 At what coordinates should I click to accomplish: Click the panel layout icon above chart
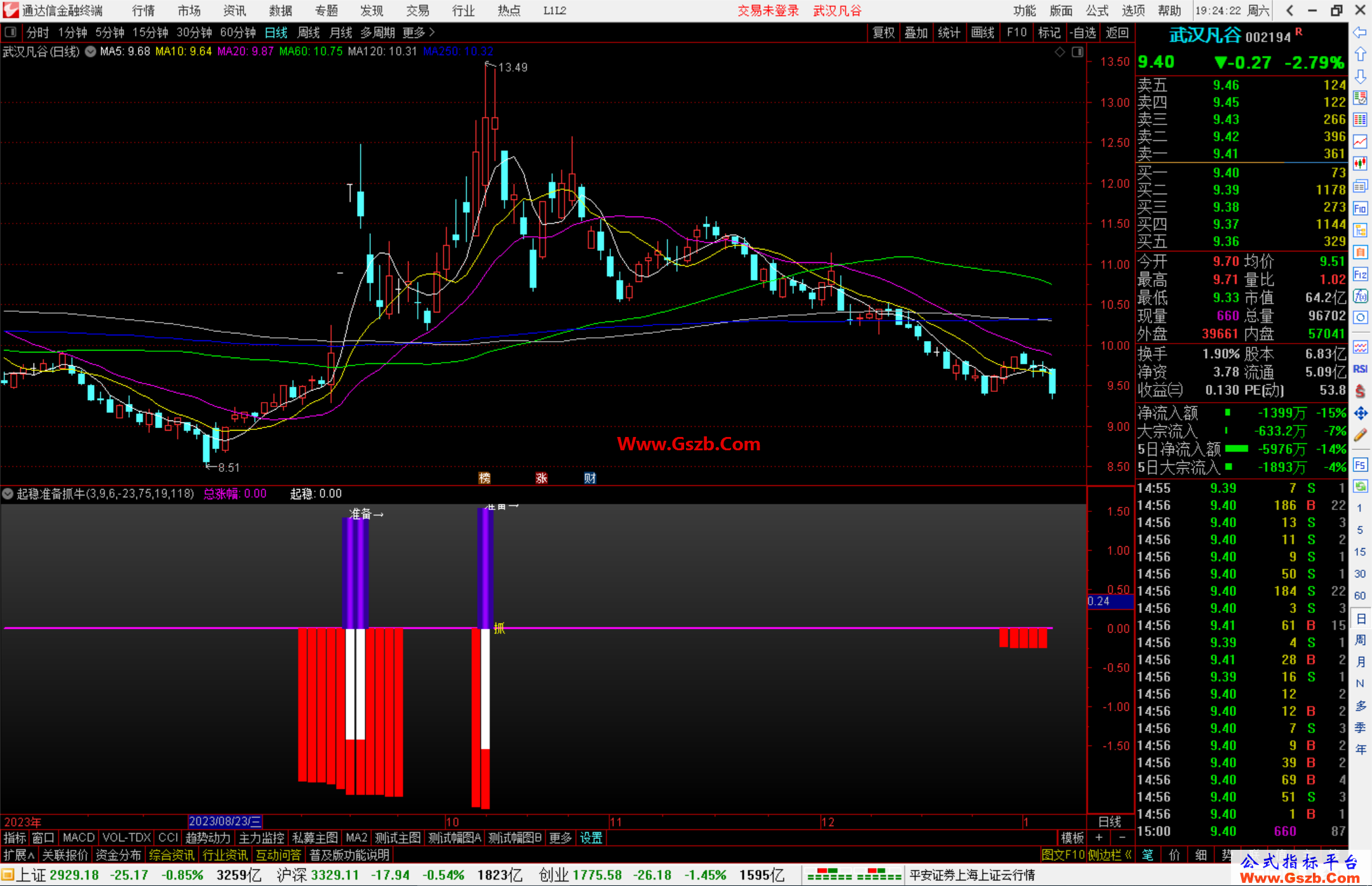click(1077, 52)
